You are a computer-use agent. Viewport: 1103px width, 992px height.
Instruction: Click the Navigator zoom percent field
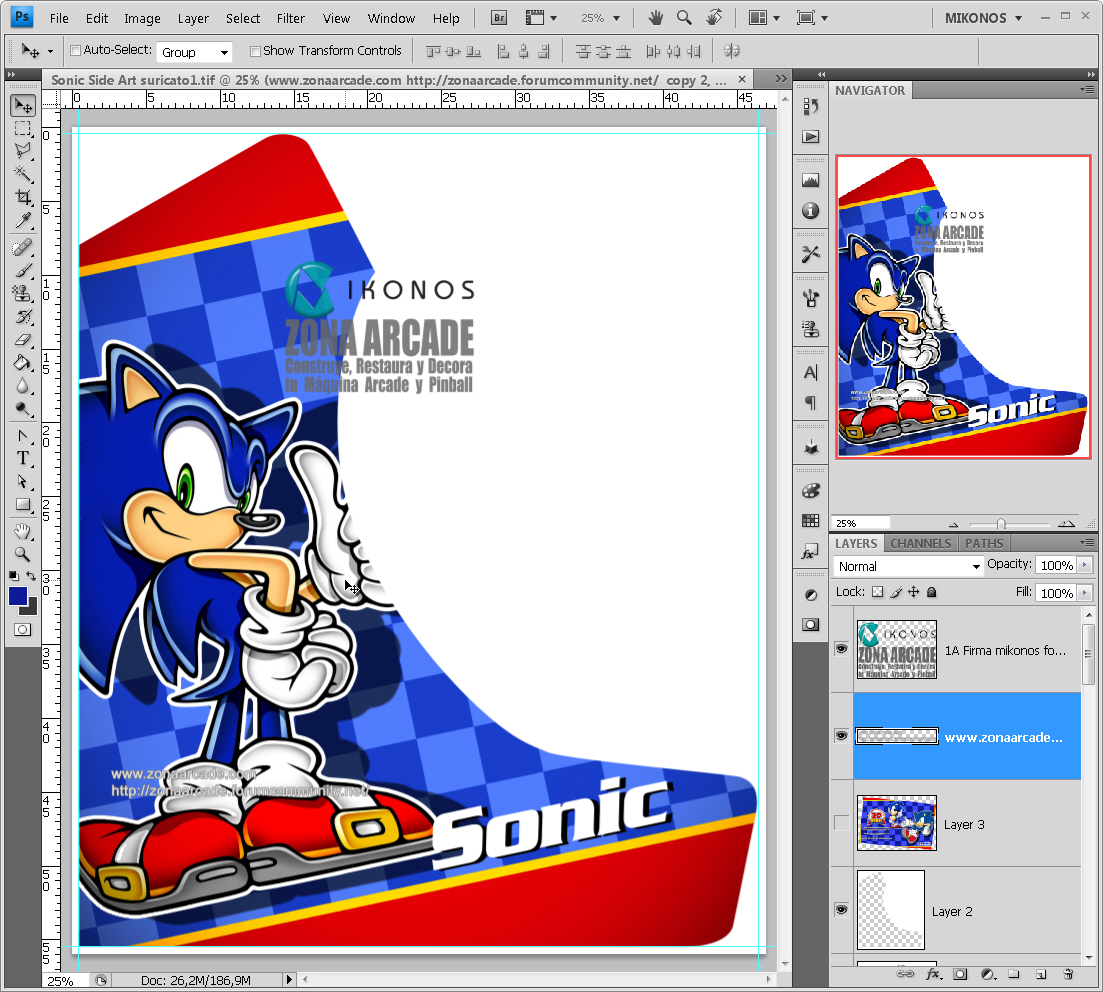[x=862, y=523]
